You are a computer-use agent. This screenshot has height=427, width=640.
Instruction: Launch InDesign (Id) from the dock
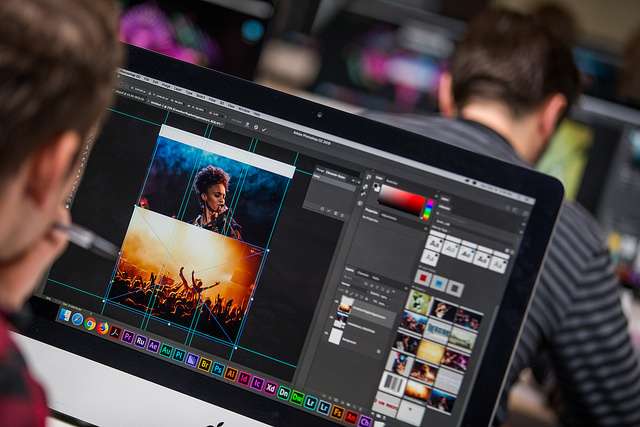click(x=244, y=379)
